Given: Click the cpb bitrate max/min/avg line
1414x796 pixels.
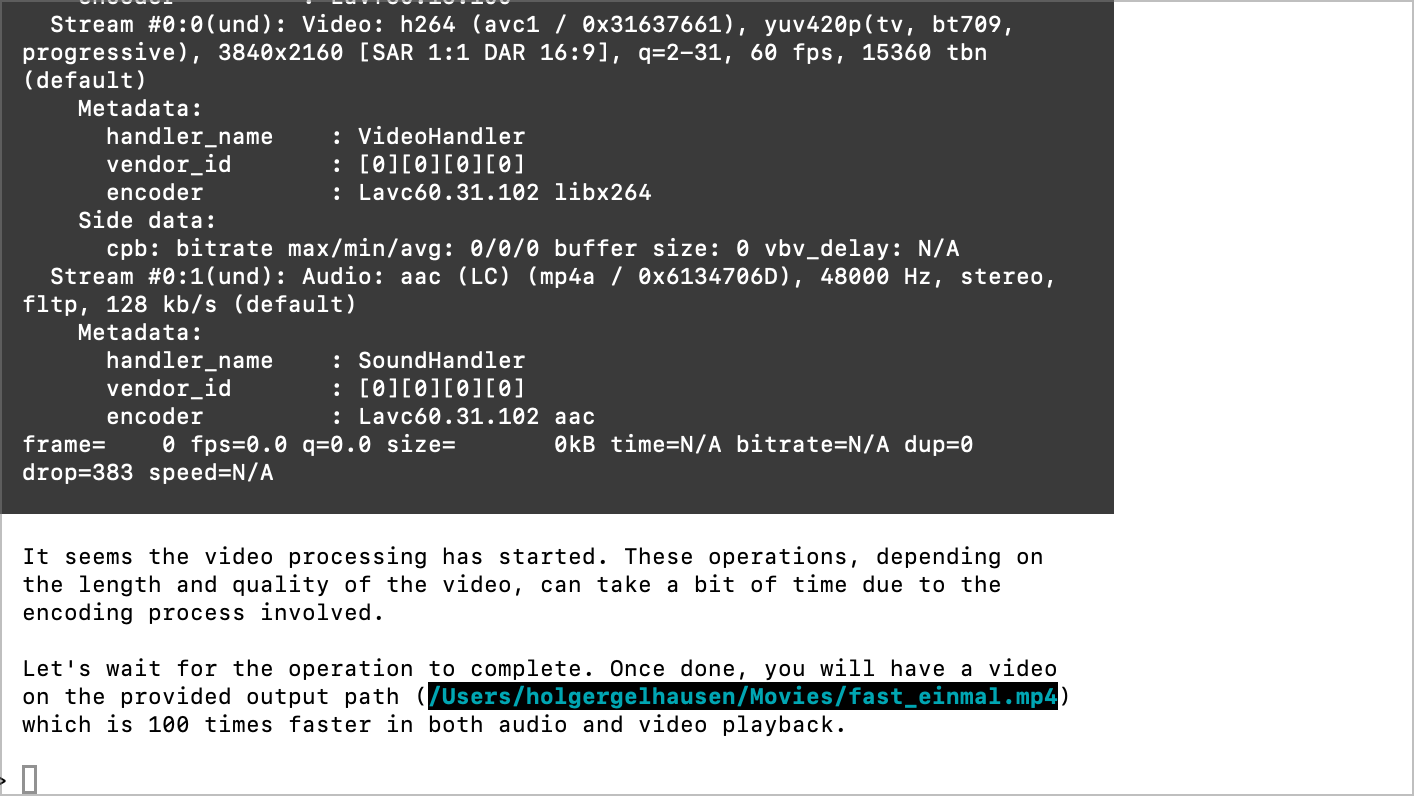Looking at the screenshot, I should click(x=533, y=249).
